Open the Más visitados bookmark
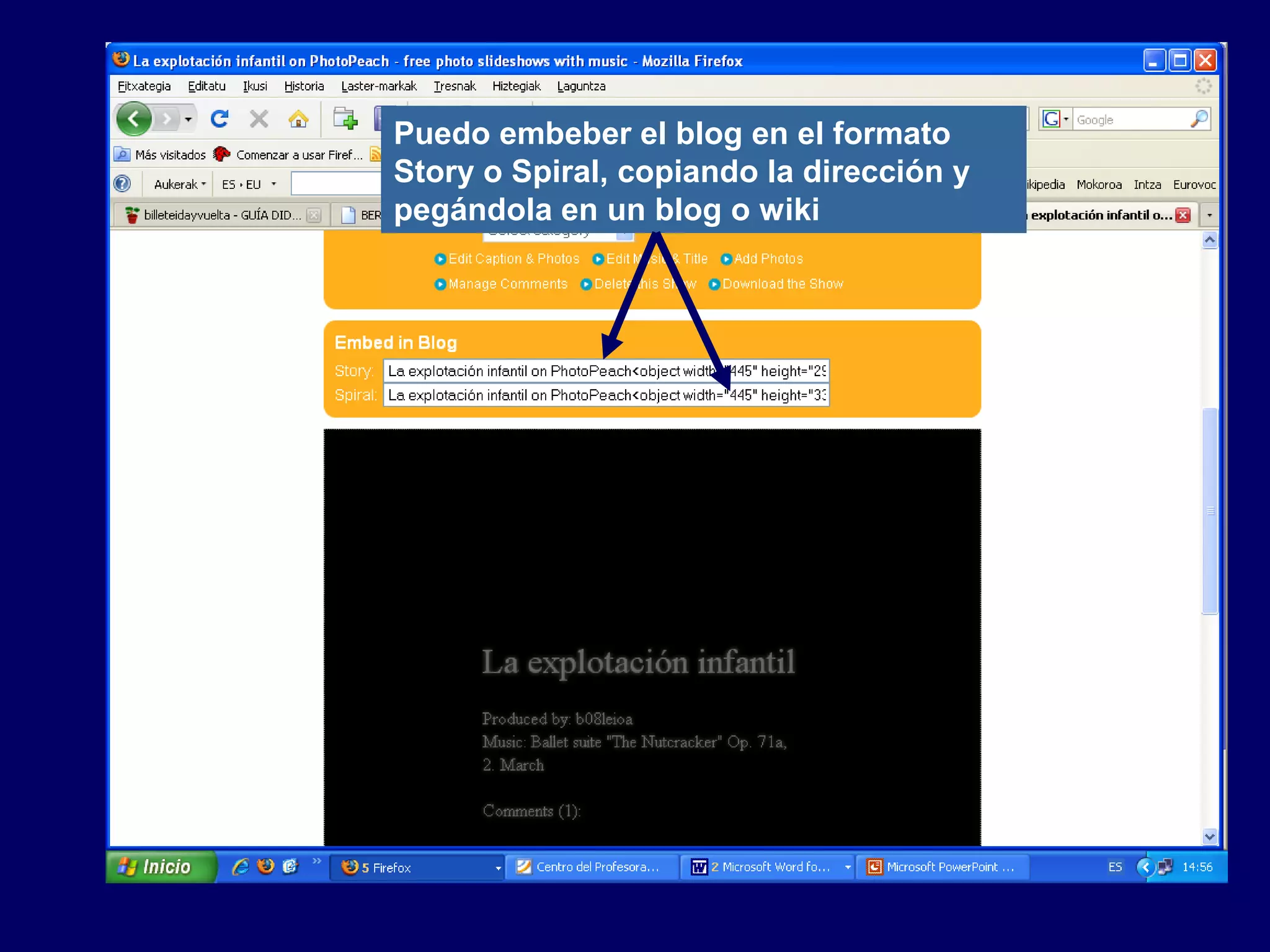This screenshot has height=952, width=1270. (x=161, y=154)
